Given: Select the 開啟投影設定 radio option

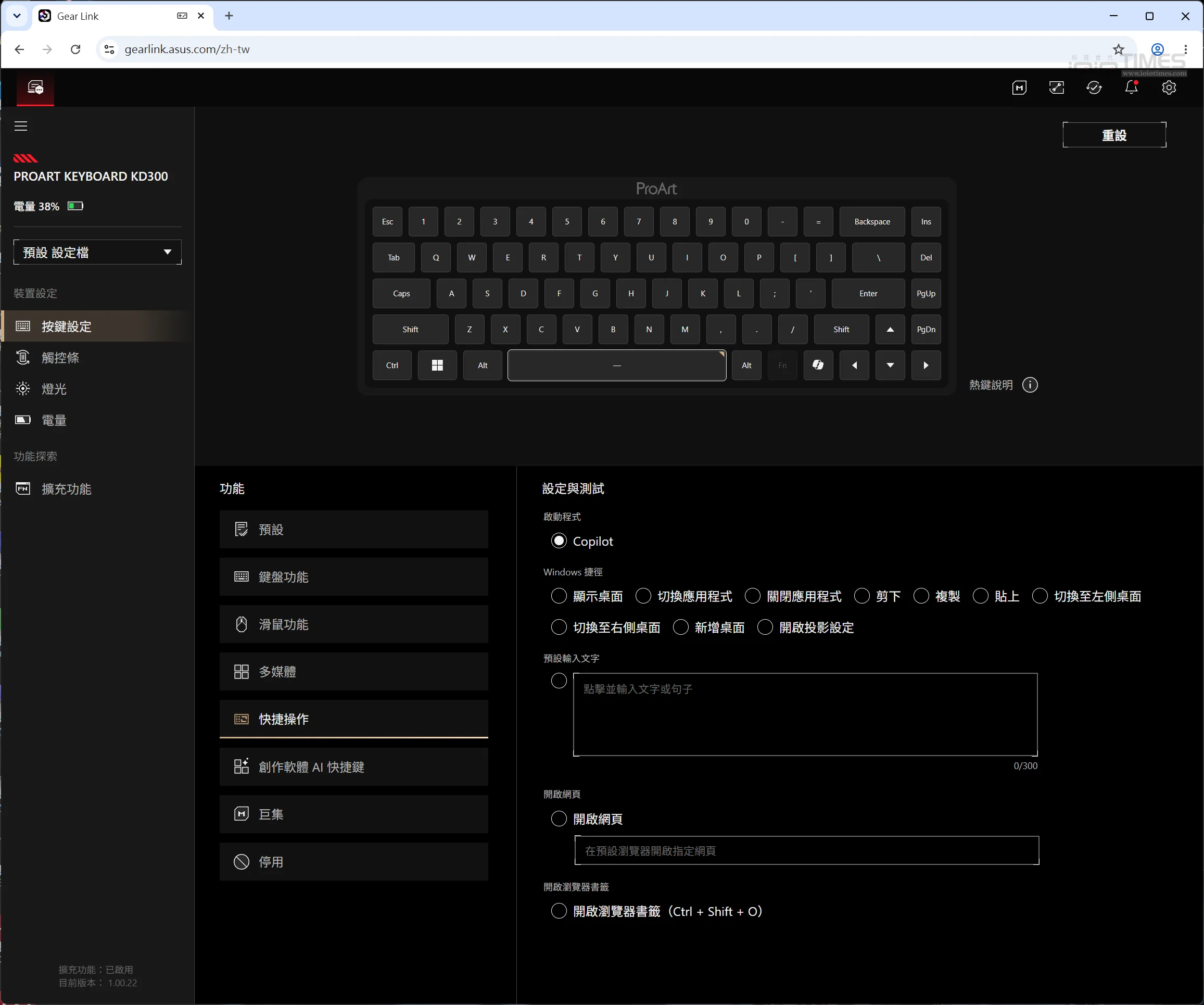Looking at the screenshot, I should tap(765, 627).
